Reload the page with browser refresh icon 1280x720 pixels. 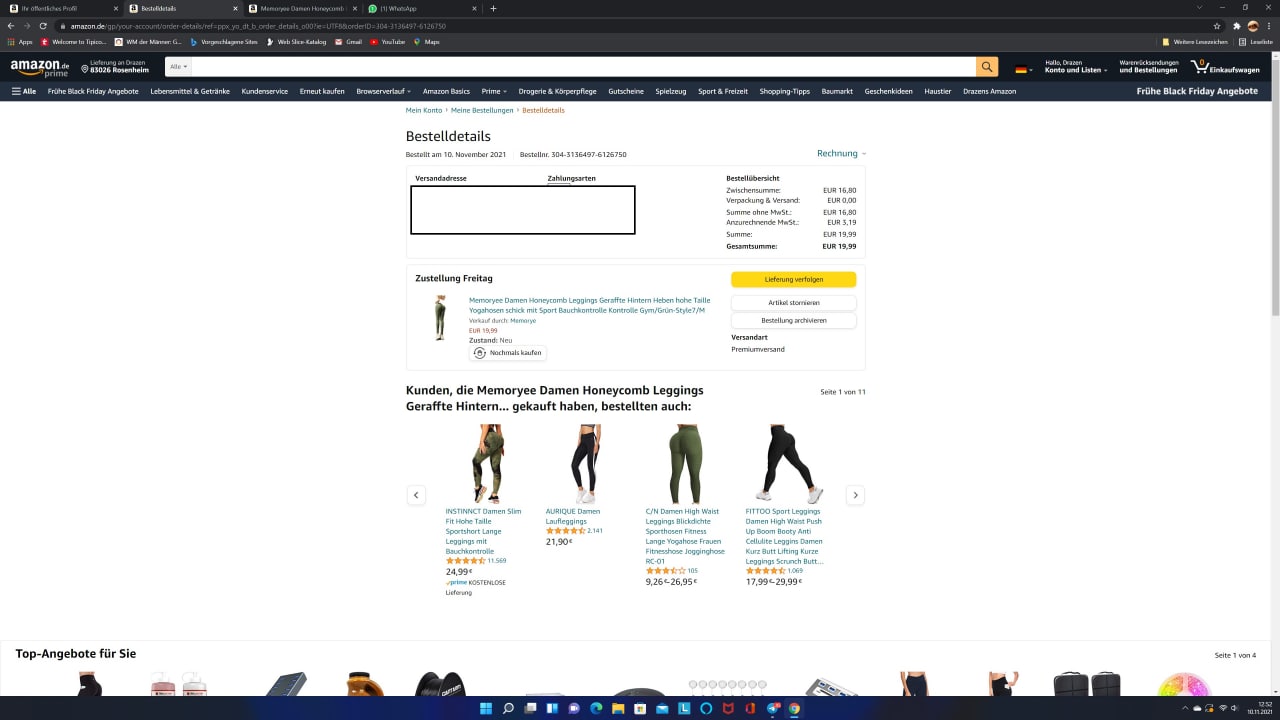(43, 26)
